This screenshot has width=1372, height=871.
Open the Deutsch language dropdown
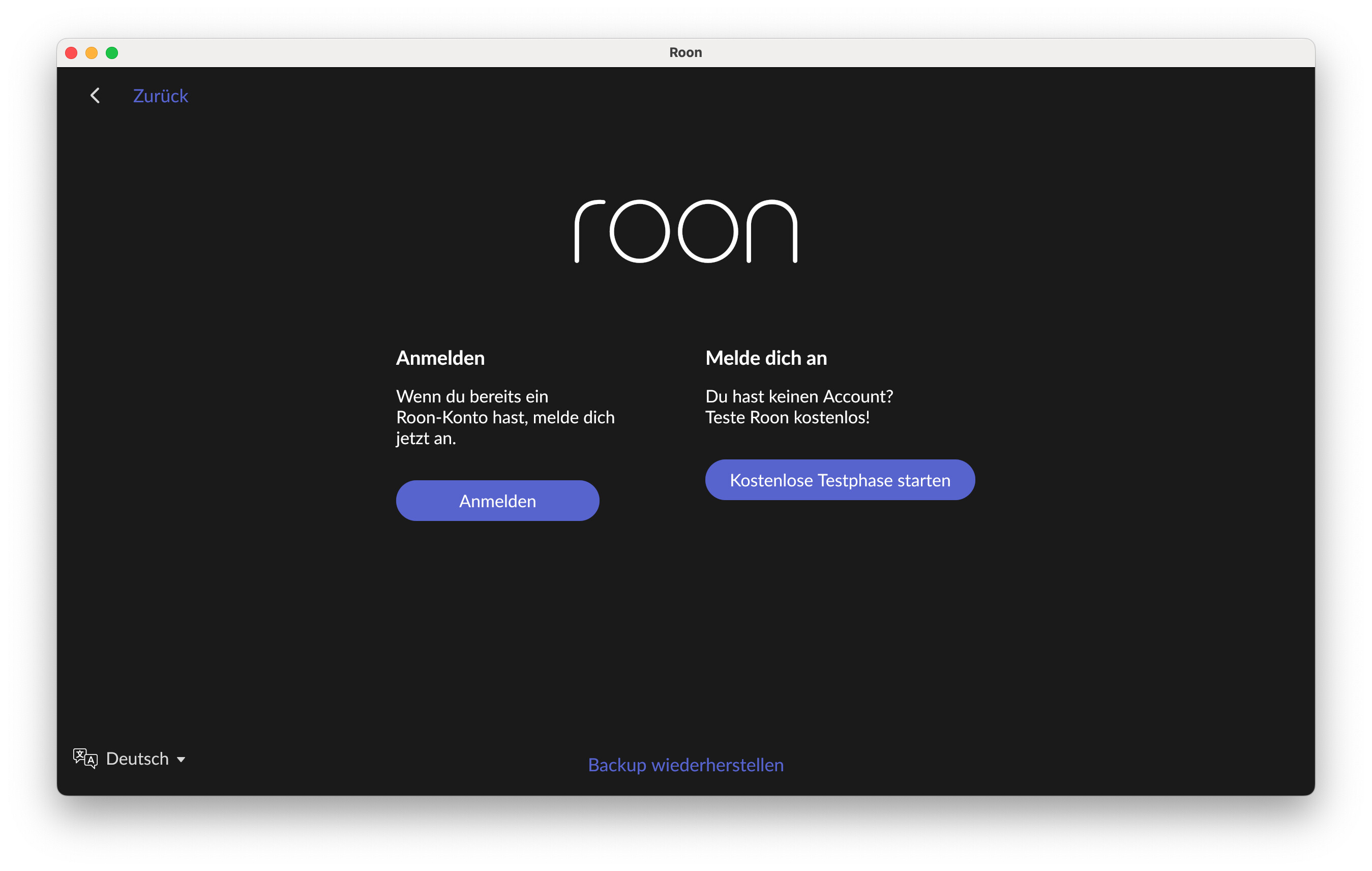(x=146, y=759)
